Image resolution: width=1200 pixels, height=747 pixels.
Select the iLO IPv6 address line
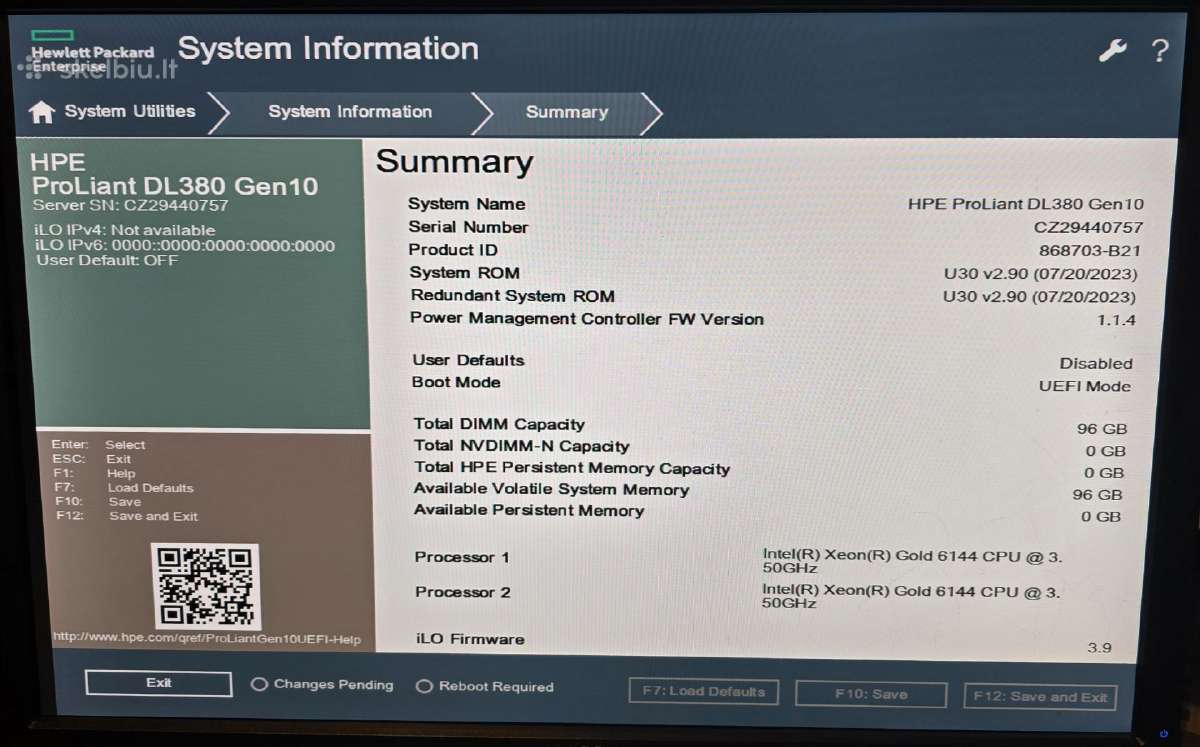[x=185, y=245]
